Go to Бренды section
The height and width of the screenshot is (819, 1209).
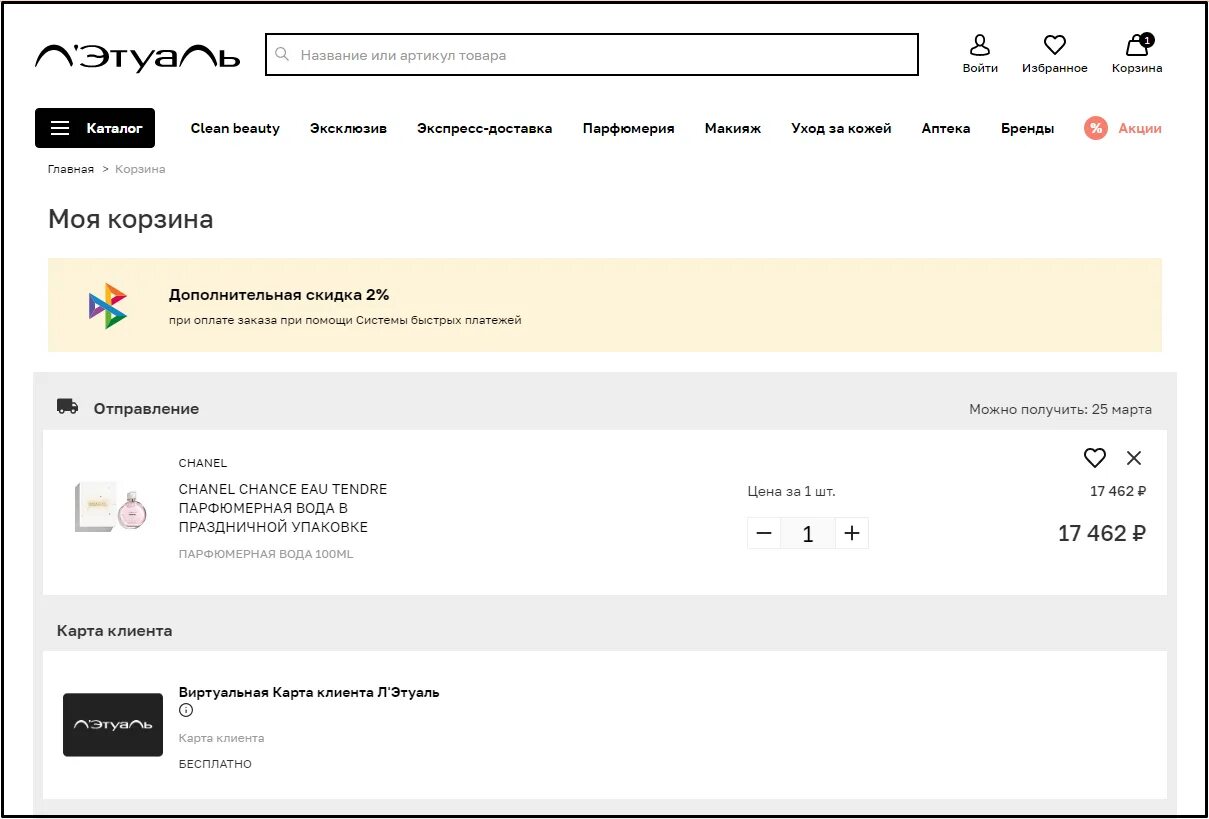point(1027,128)
